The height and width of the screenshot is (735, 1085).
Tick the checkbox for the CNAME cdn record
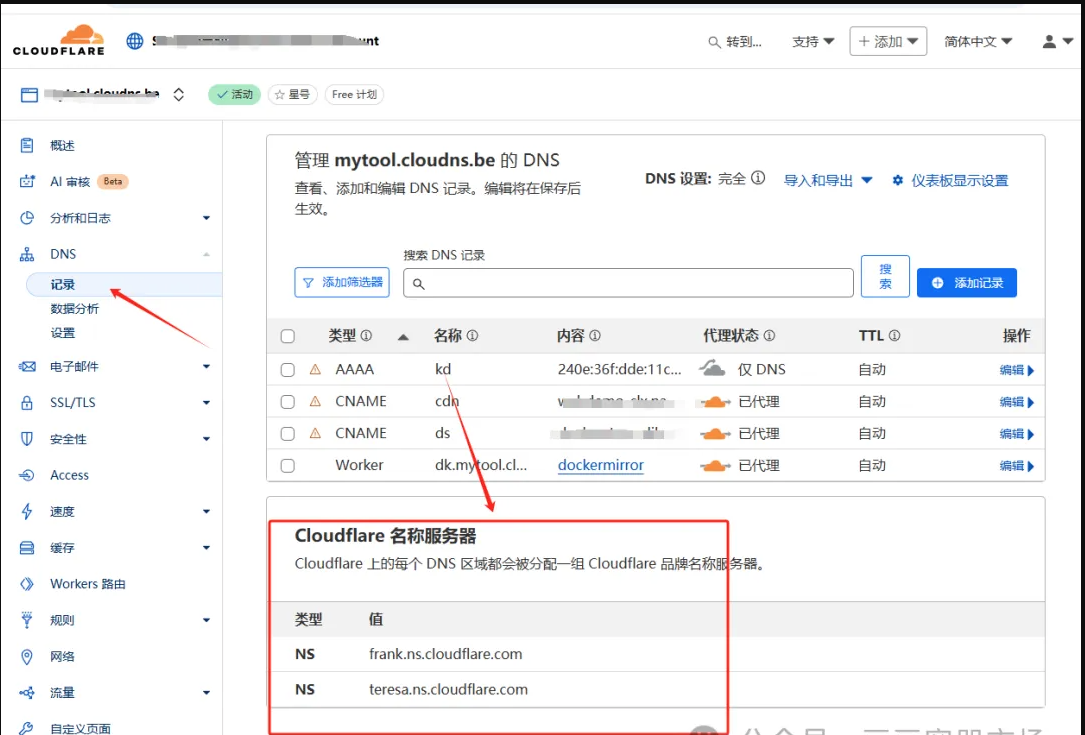pos(288,402)
